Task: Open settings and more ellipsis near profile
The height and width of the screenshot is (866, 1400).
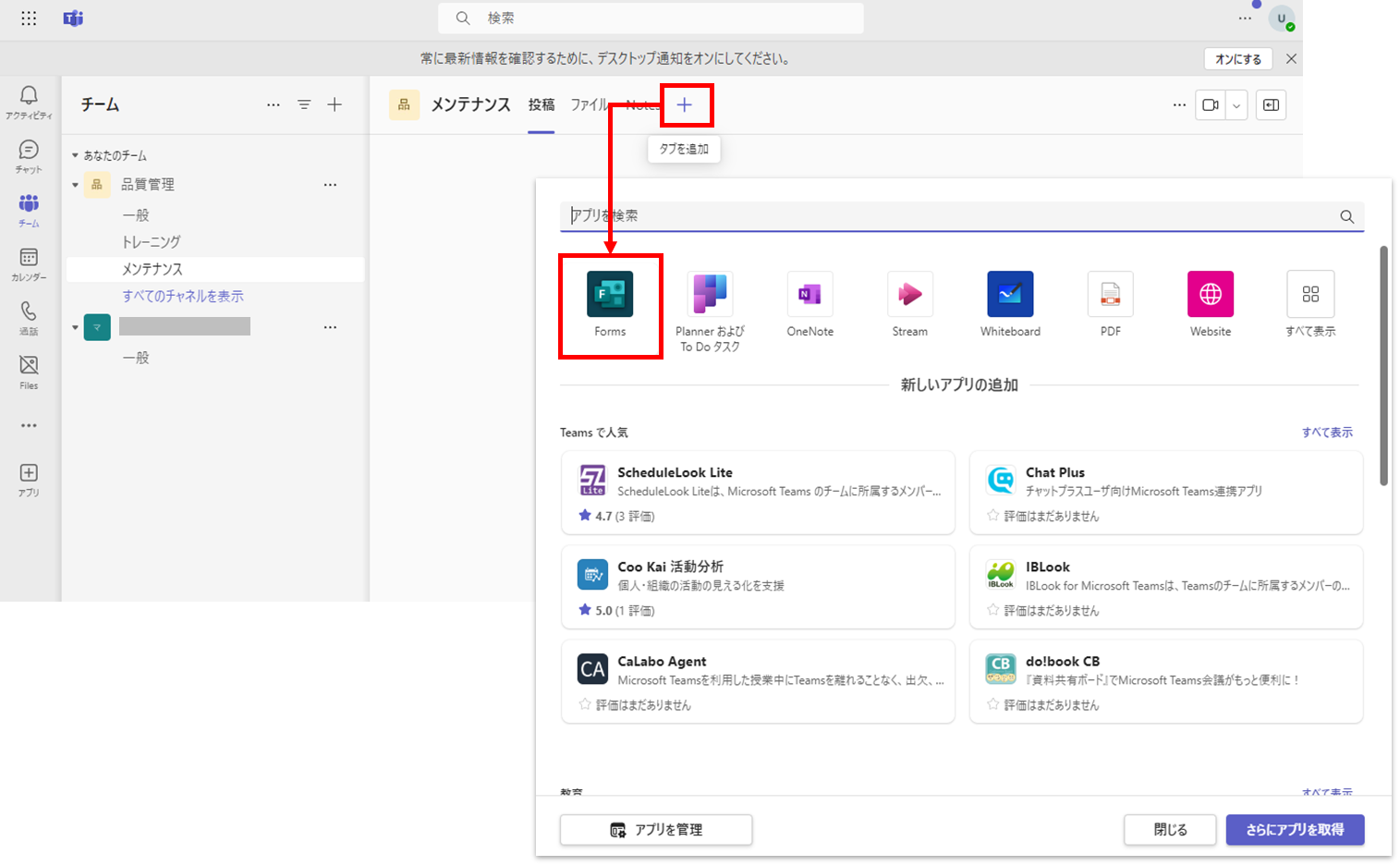Action: pyautogui.click(x=1245, y=18)
